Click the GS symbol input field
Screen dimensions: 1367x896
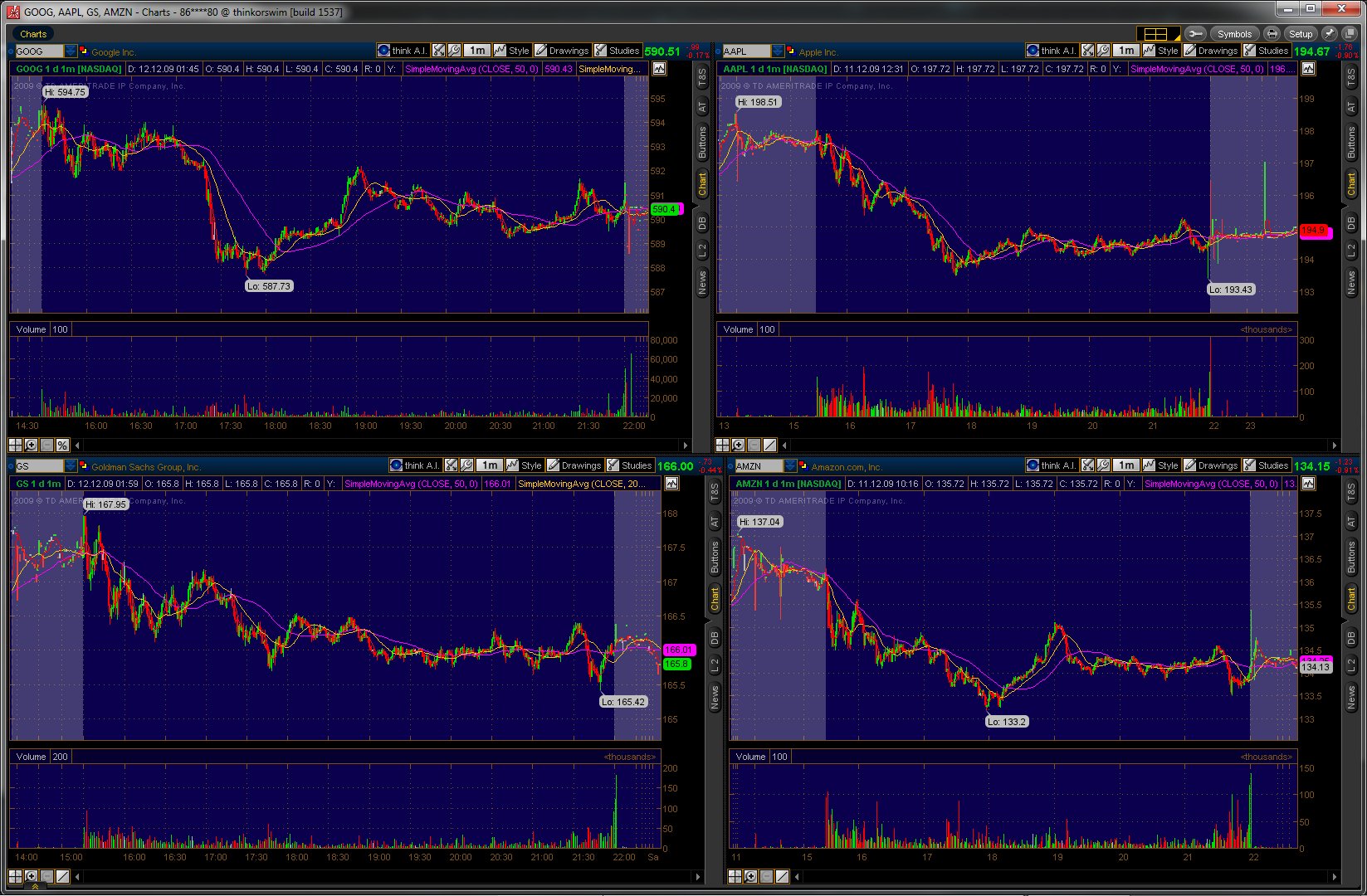pos(39,466)
